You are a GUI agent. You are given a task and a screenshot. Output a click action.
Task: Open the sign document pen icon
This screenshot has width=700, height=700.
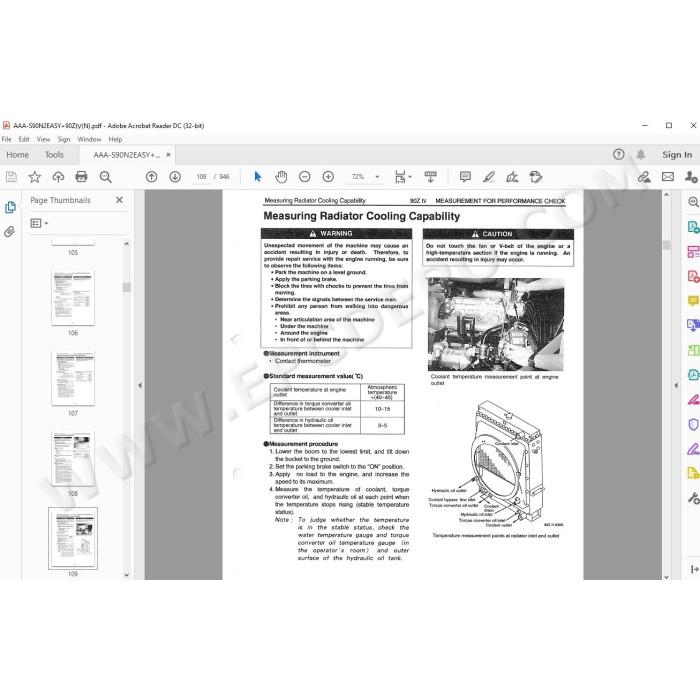coord(512,177)
